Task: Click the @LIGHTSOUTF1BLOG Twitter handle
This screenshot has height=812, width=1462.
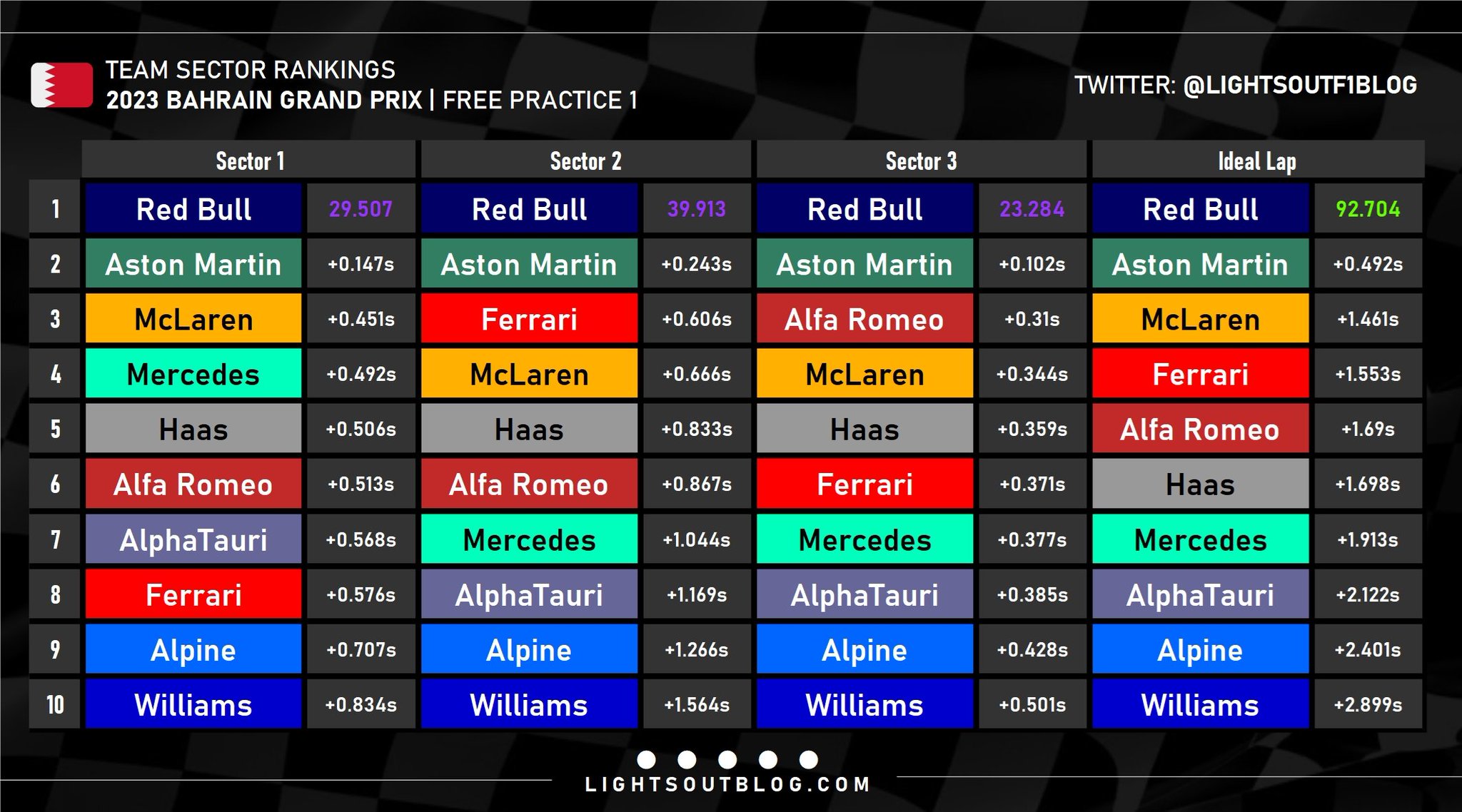Action: pyautogui.click(x=1299, y=86)
